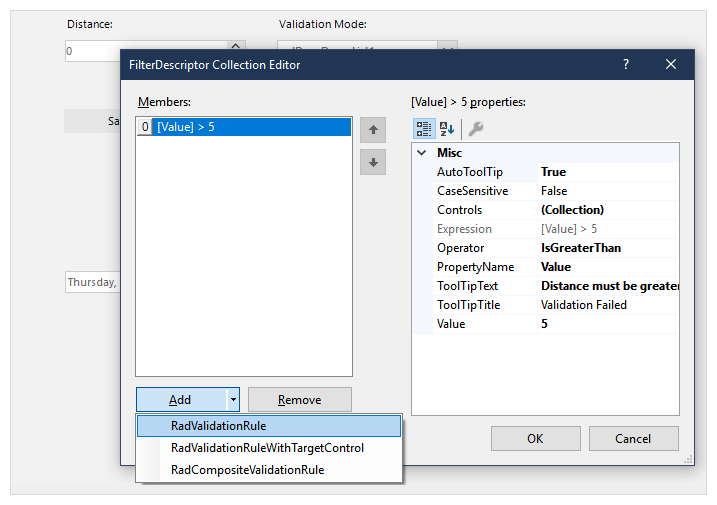Move selected member down with arrow
717x505 pixels.
[x=373, y=162]
